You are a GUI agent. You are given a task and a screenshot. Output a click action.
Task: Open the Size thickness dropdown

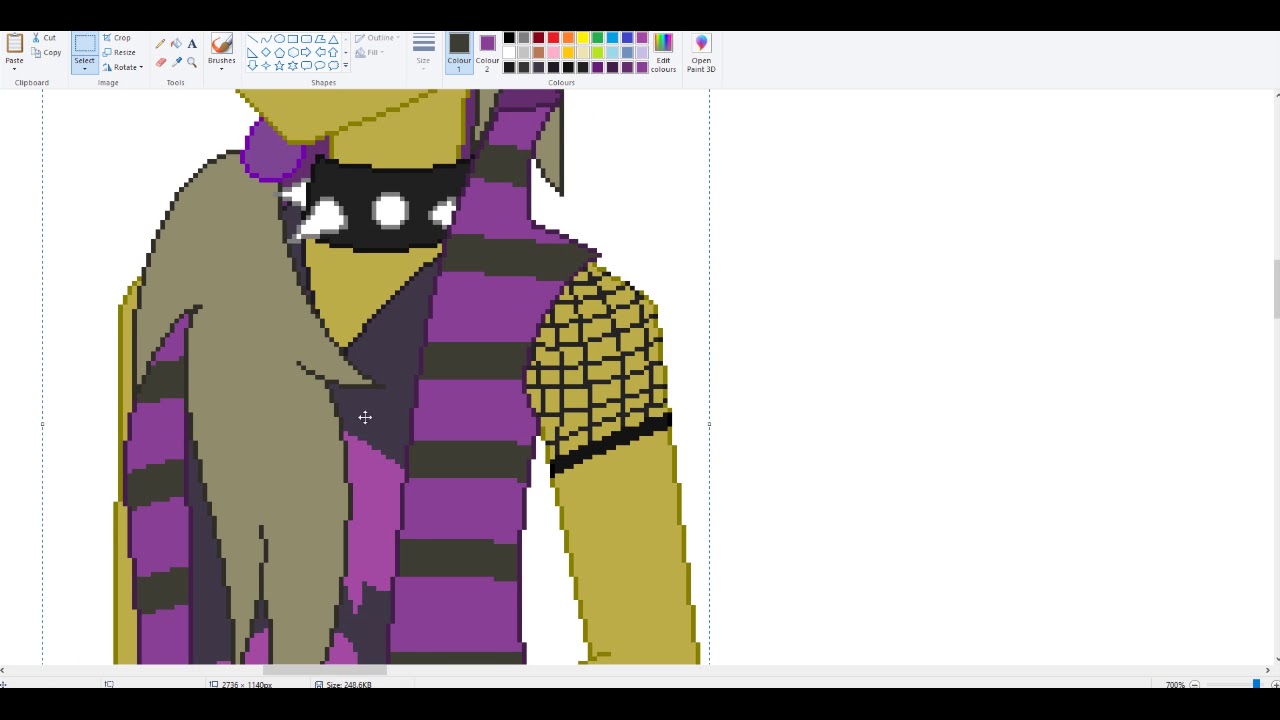[423, 52]
